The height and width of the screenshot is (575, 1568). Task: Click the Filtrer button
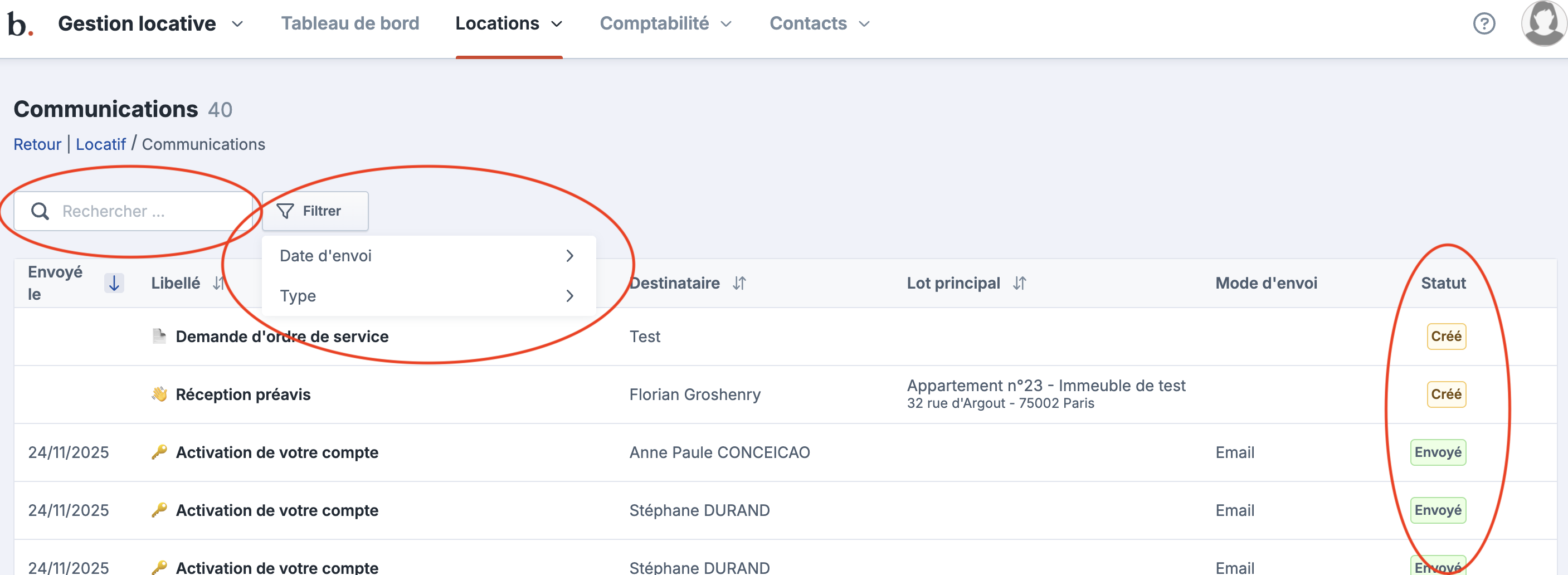pos(315,211)
